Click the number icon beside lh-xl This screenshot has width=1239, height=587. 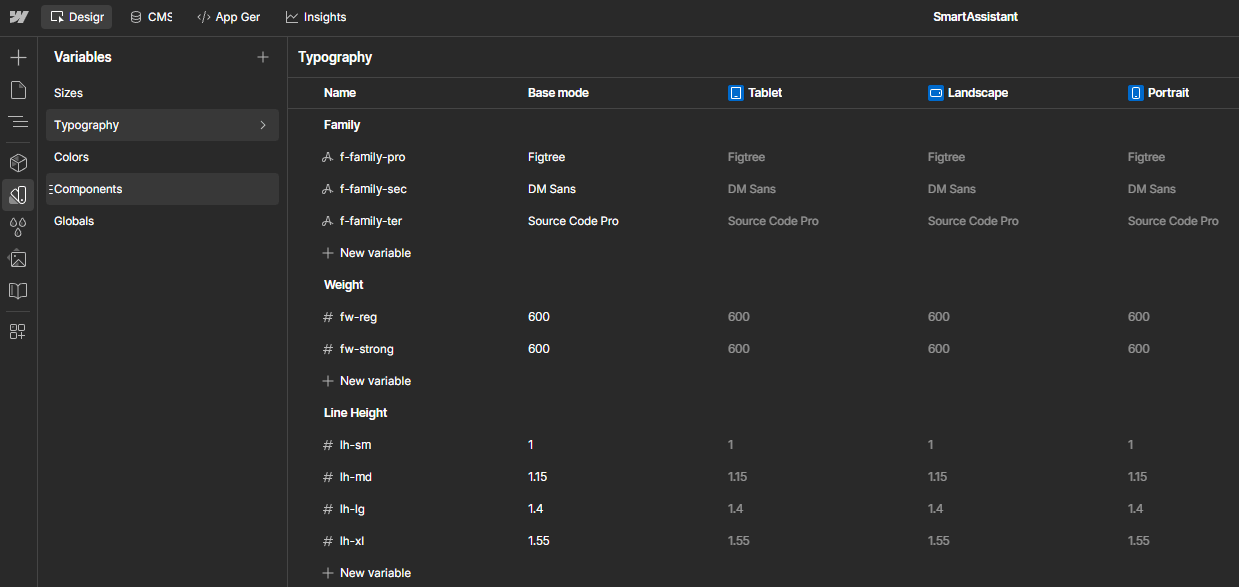[327, 541]
